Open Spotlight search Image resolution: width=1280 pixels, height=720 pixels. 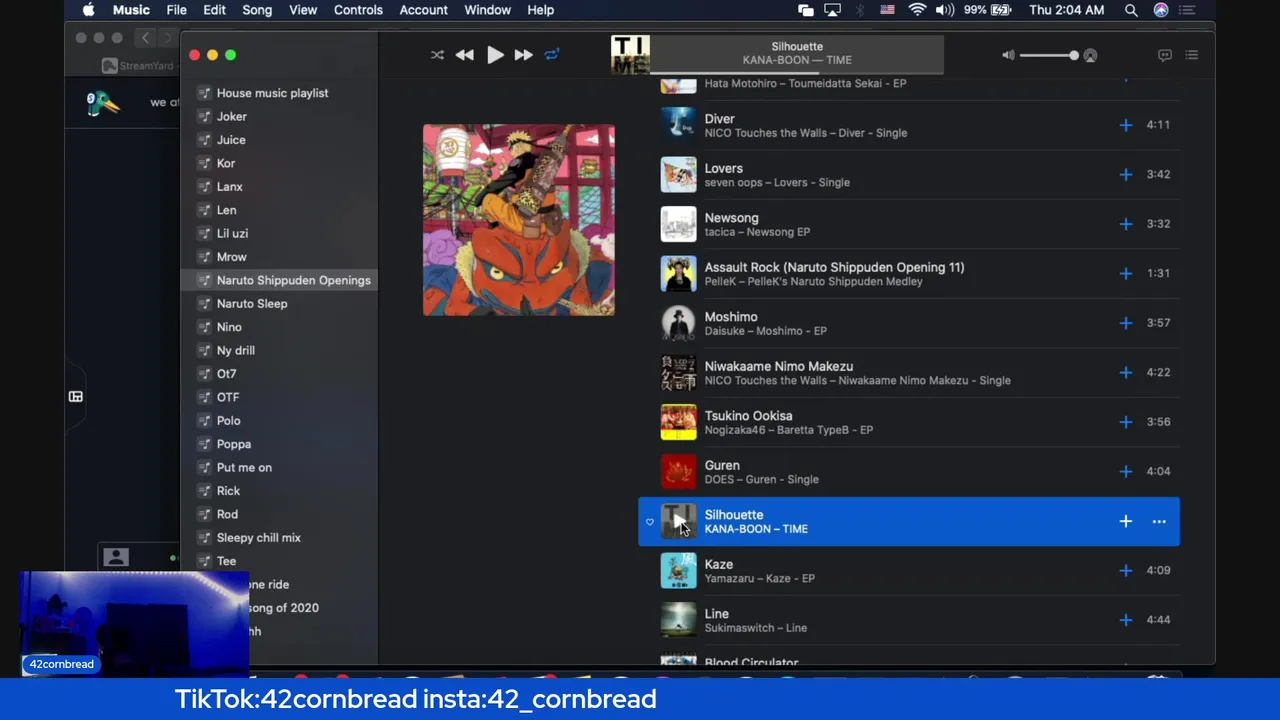pos(1131,10)
